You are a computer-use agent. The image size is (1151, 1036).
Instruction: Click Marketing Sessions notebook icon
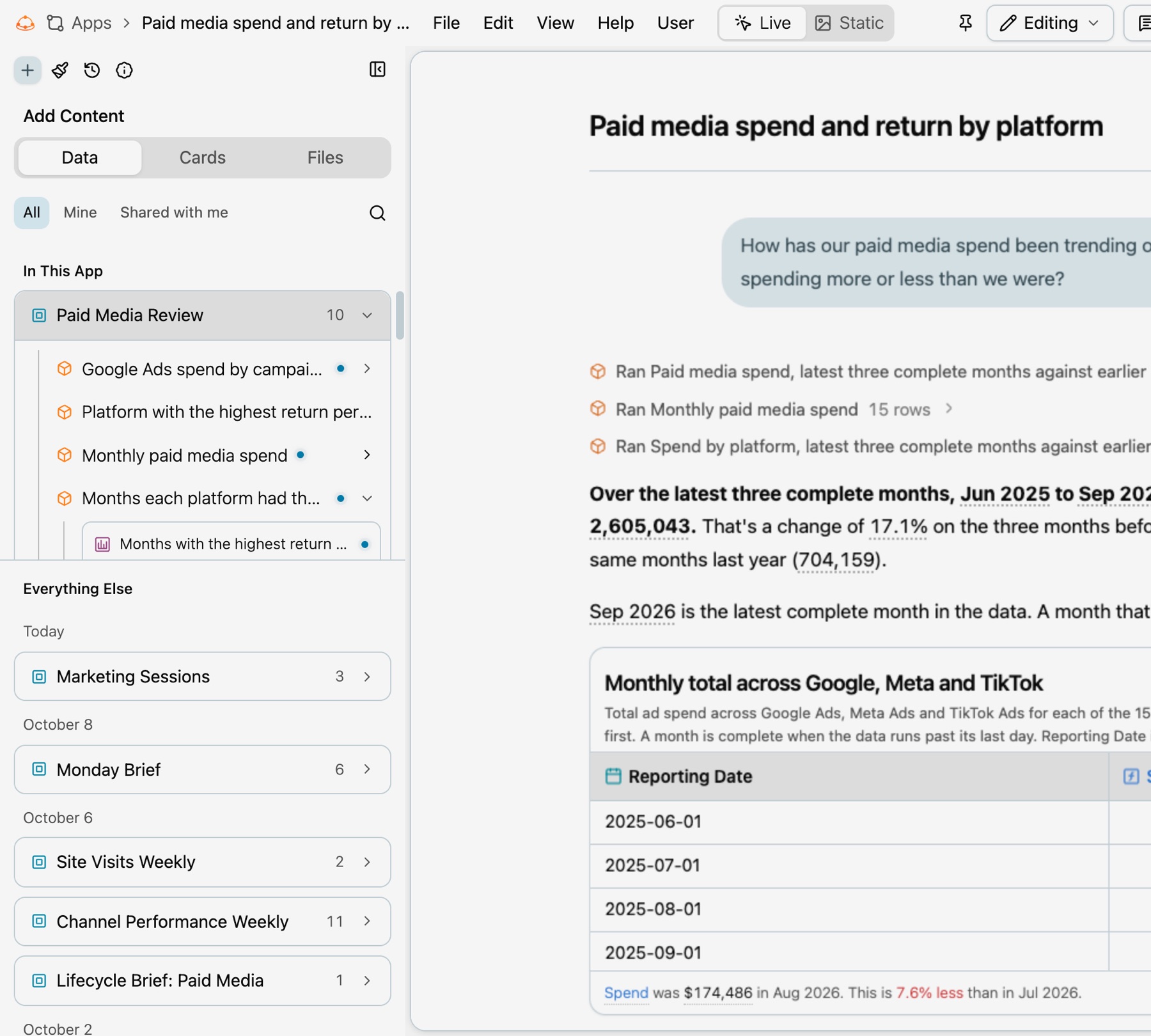tap(39, 677)
